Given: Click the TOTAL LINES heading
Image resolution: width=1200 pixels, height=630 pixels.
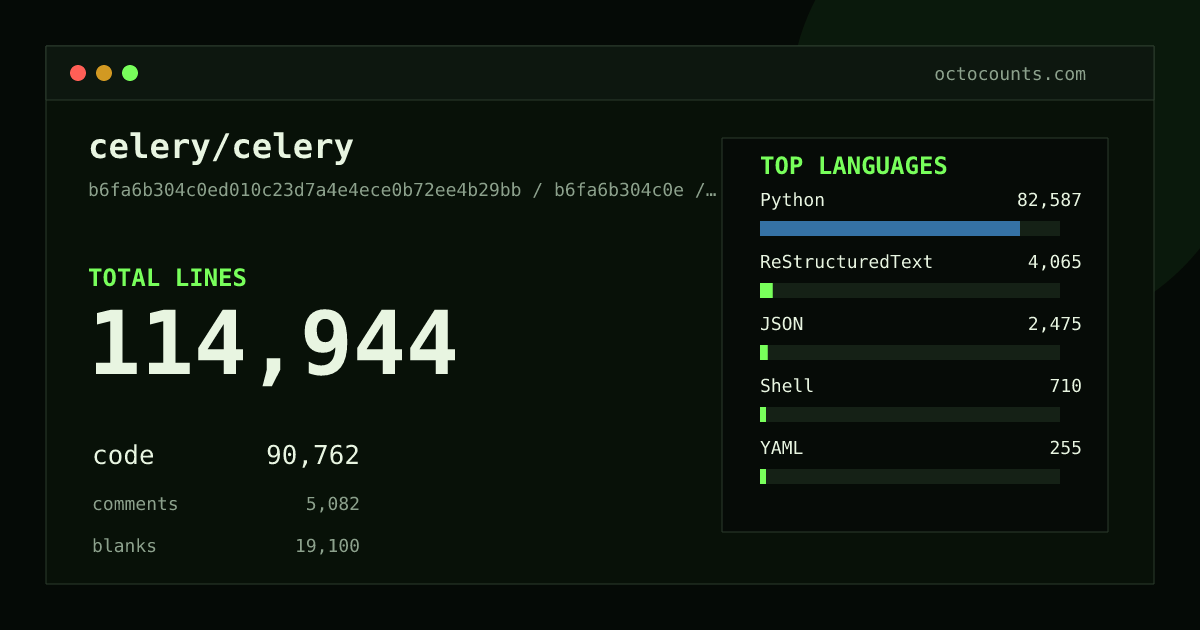Looking at the screenshot, I should point(167,278).
